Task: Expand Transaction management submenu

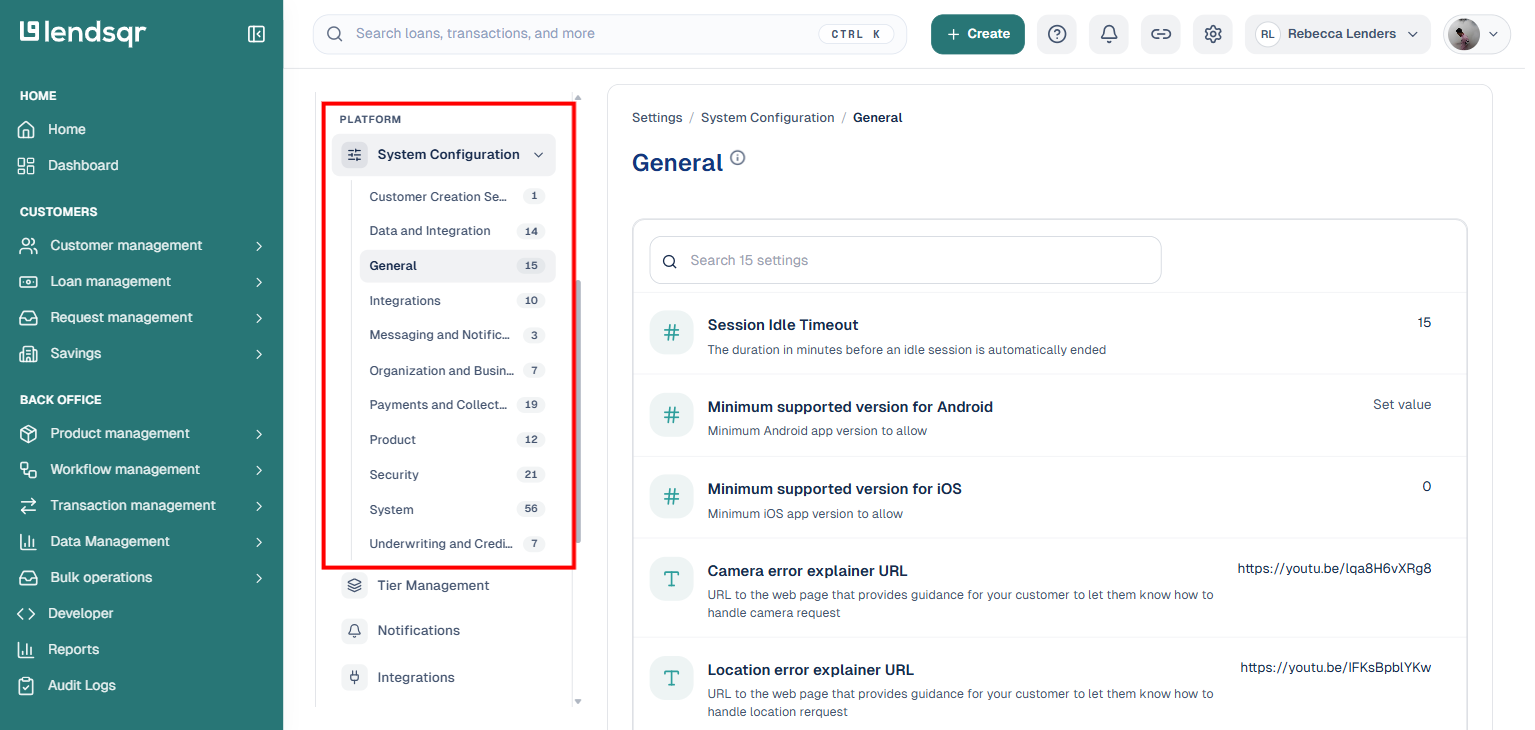Action: [x=259, y=506]
